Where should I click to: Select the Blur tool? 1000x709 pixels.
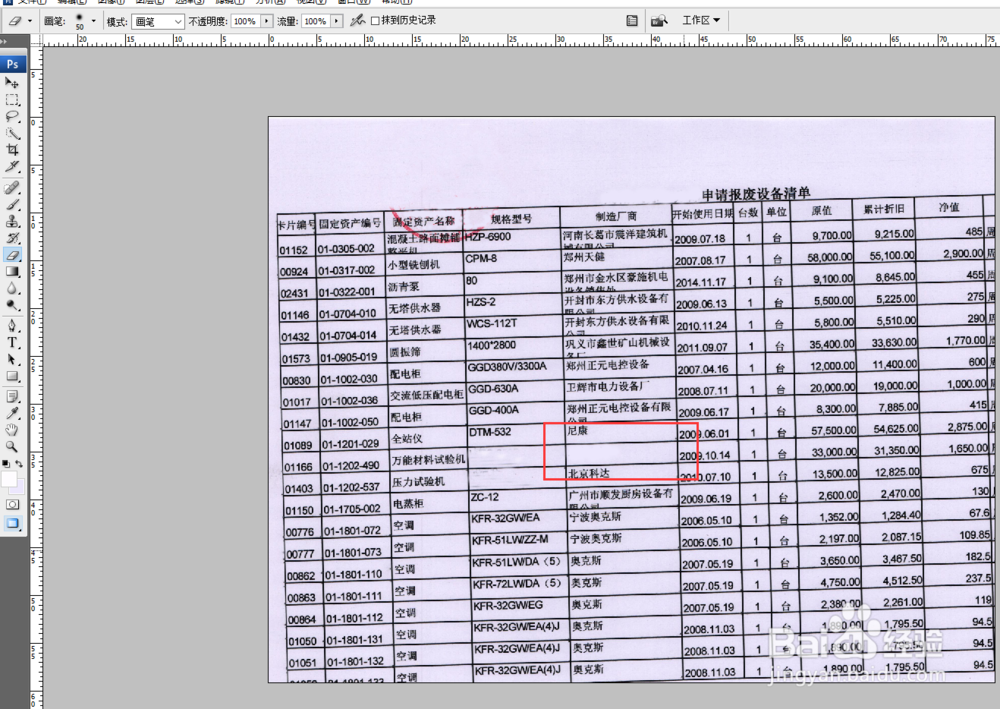point(12,288)
